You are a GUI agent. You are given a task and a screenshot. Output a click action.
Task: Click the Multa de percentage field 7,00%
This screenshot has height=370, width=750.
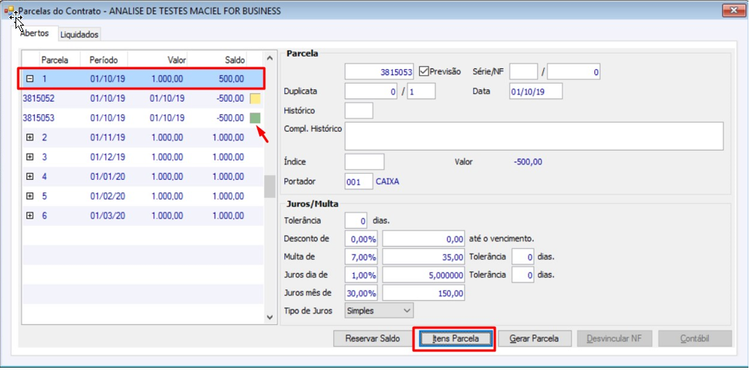[x=361, y=257]
